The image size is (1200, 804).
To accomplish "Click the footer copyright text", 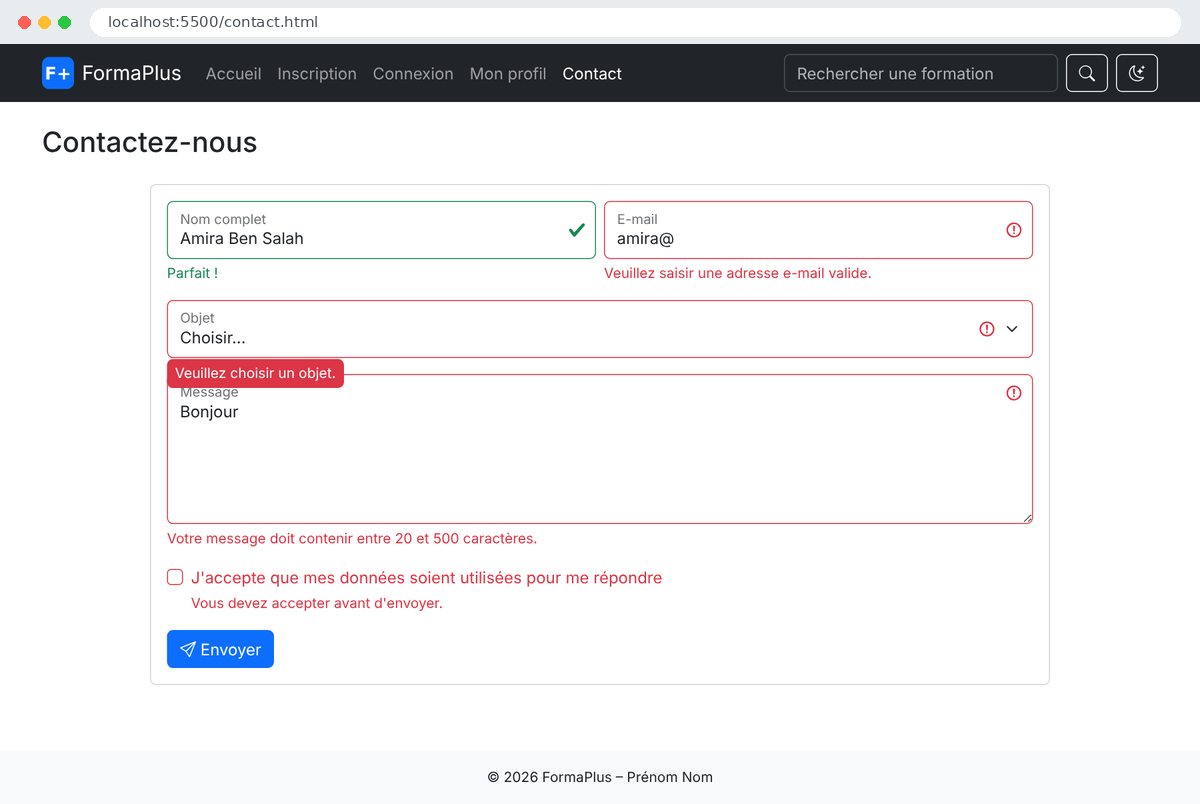I will 600,777.
